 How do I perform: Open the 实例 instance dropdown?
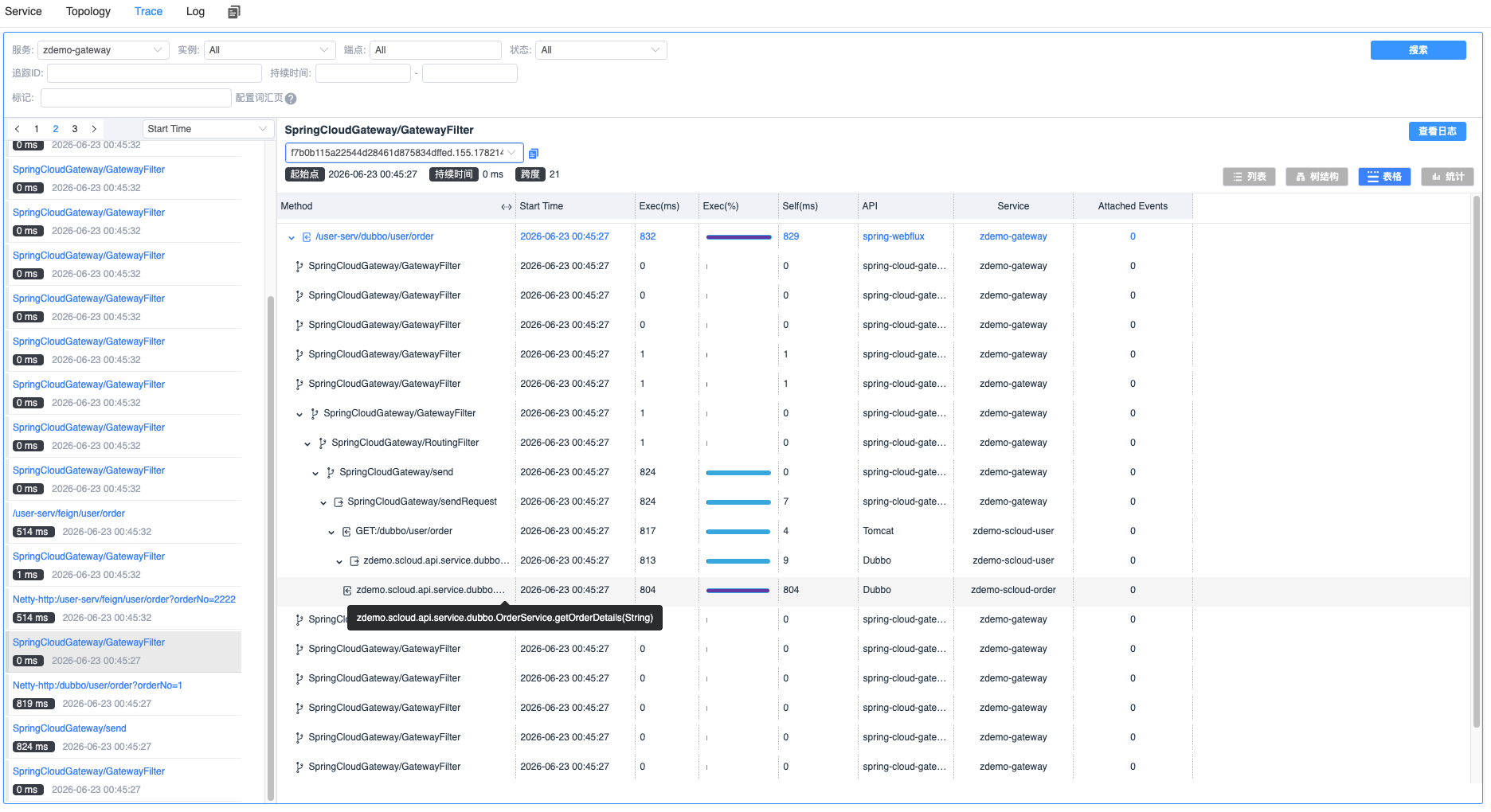[270, 50]
